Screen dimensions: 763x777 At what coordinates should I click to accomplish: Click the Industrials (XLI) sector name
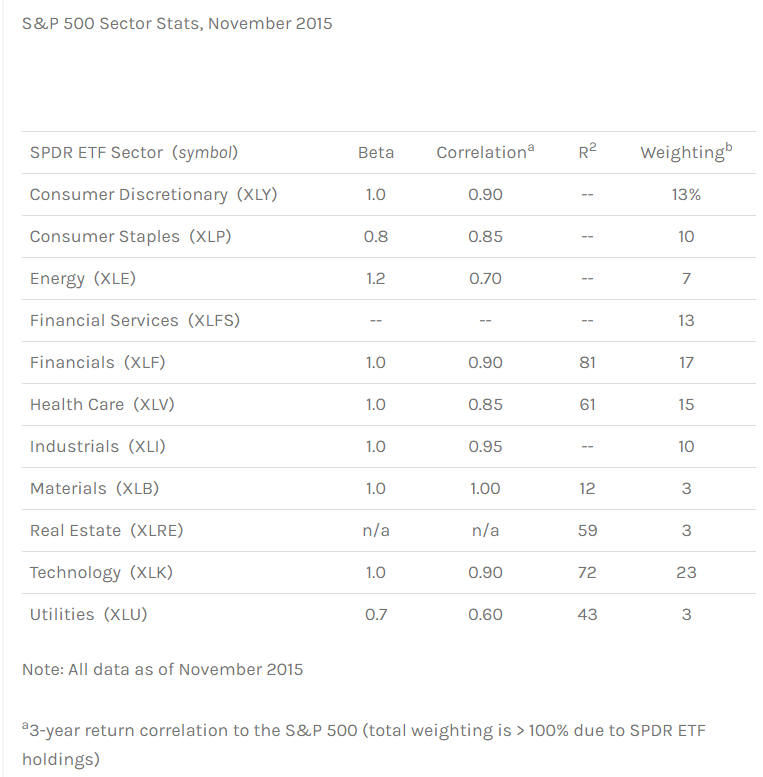[98, 447]
